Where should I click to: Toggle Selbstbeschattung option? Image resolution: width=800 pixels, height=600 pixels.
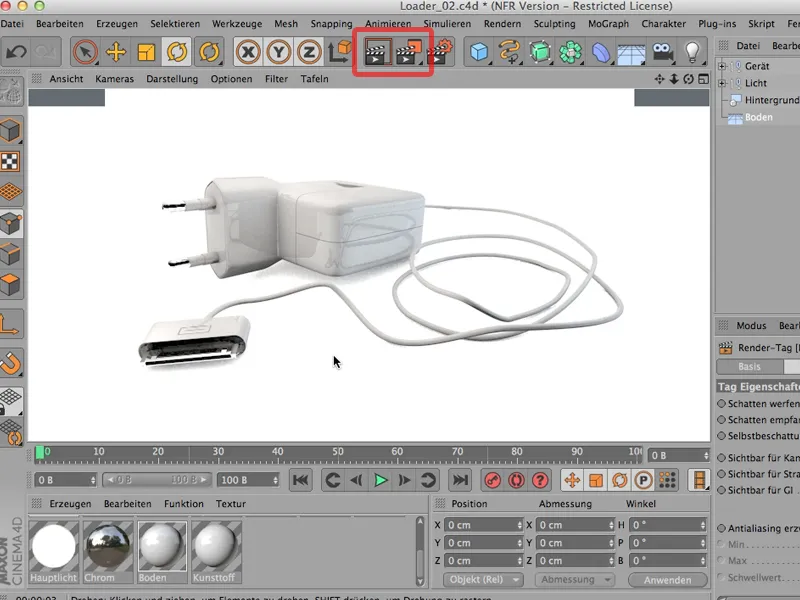point(721,436)
